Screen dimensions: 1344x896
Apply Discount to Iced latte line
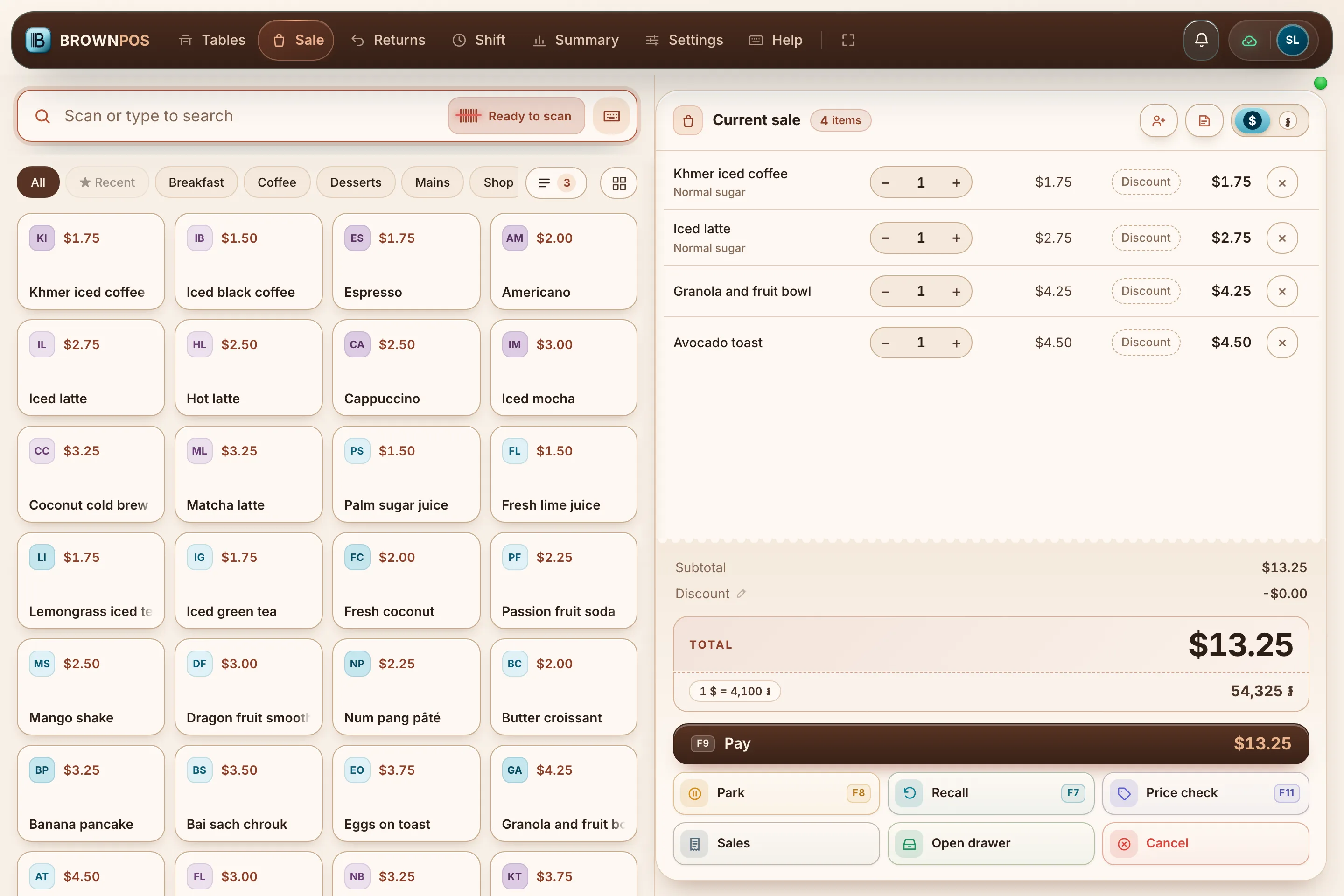coord(1145,238)
